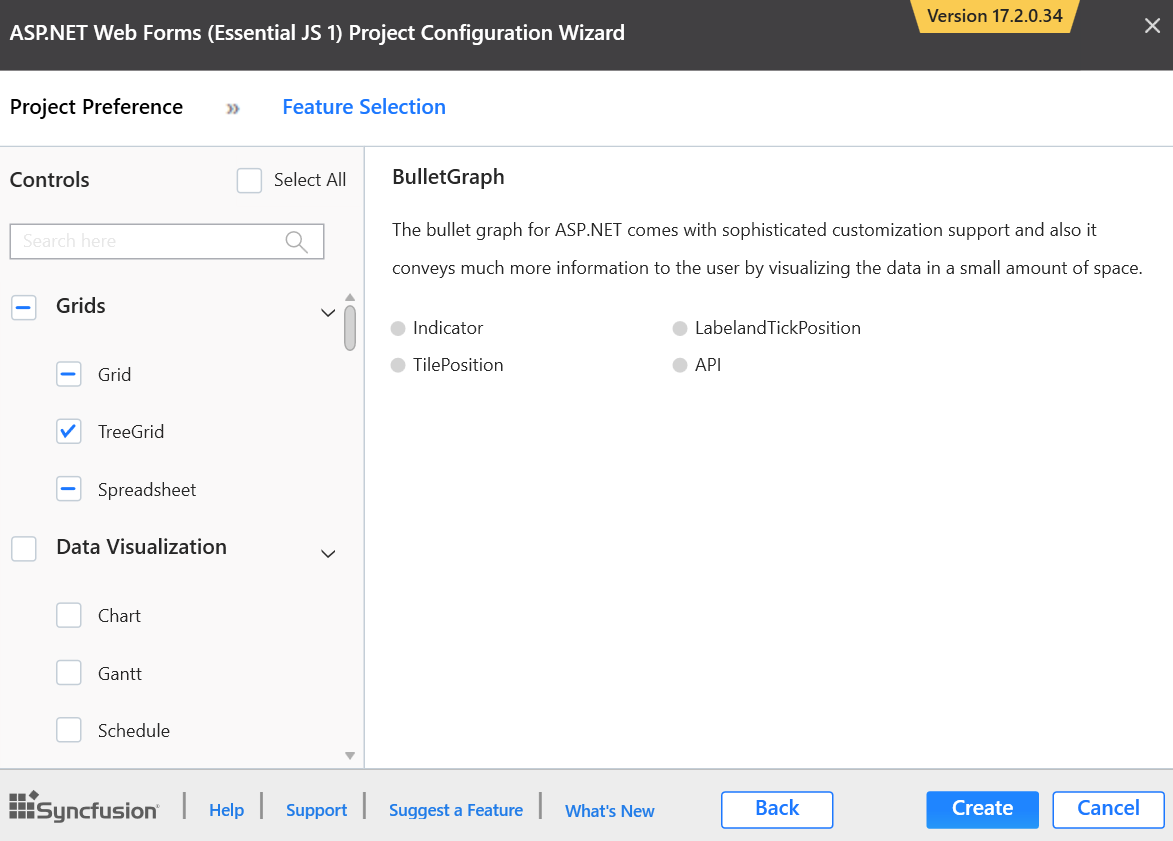Go to Project Preference step
Image resolution: width=1173 pixels, height=841 pixels.
click(97, 107)
